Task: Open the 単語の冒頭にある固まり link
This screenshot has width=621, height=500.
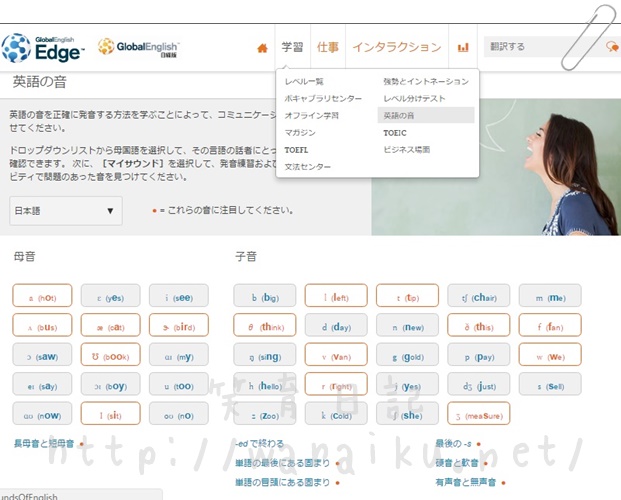Action: [282, 482]
